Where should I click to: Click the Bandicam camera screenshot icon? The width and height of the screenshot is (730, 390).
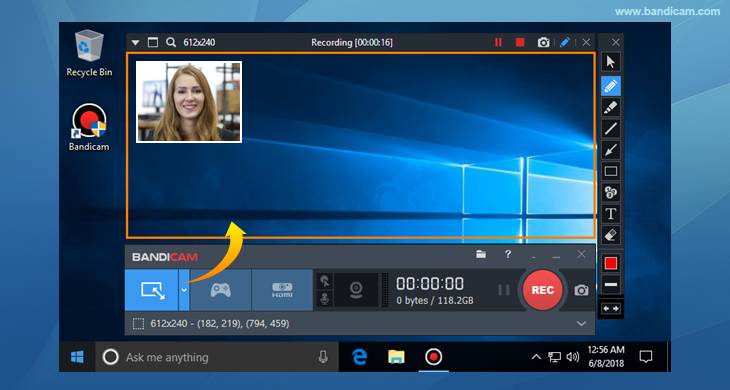[581, 290]
